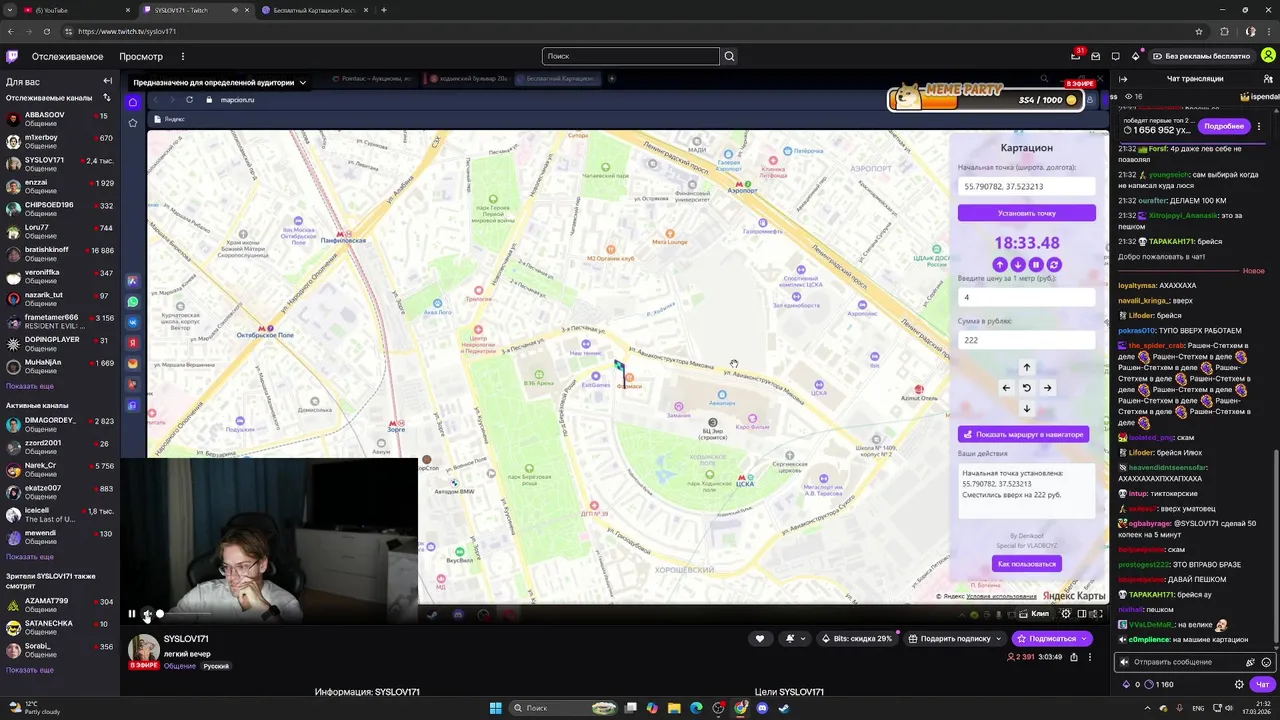Open community users icon in chat header
Image resolution: width=1280 pixels, height=720 pixels.
pos(1268,78)
